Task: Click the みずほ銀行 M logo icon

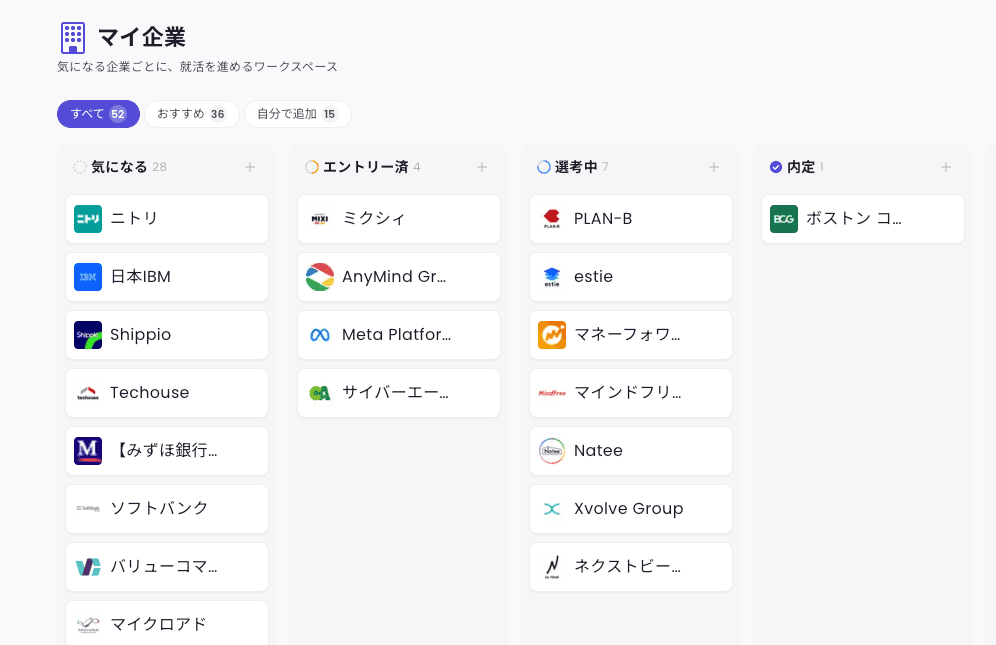Action: point(88,451)
